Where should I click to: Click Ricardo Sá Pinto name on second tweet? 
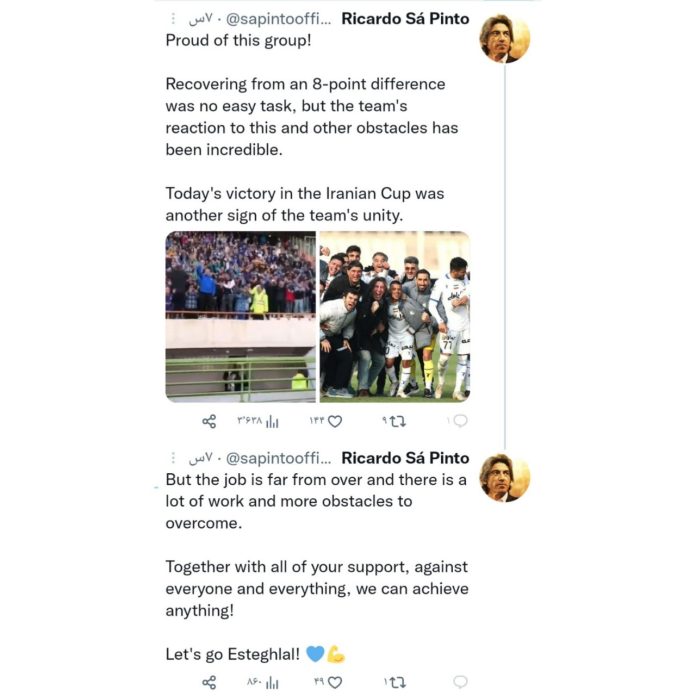(x=405, y=458)
